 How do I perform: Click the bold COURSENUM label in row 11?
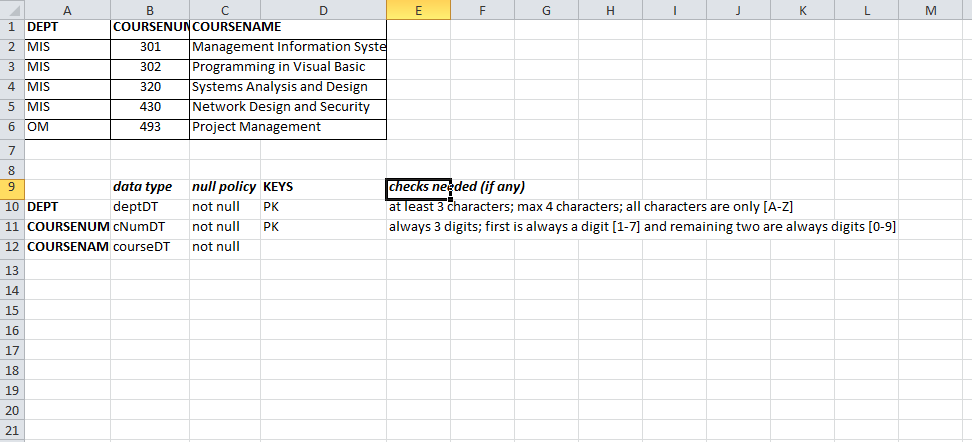(x=68, y=227)
